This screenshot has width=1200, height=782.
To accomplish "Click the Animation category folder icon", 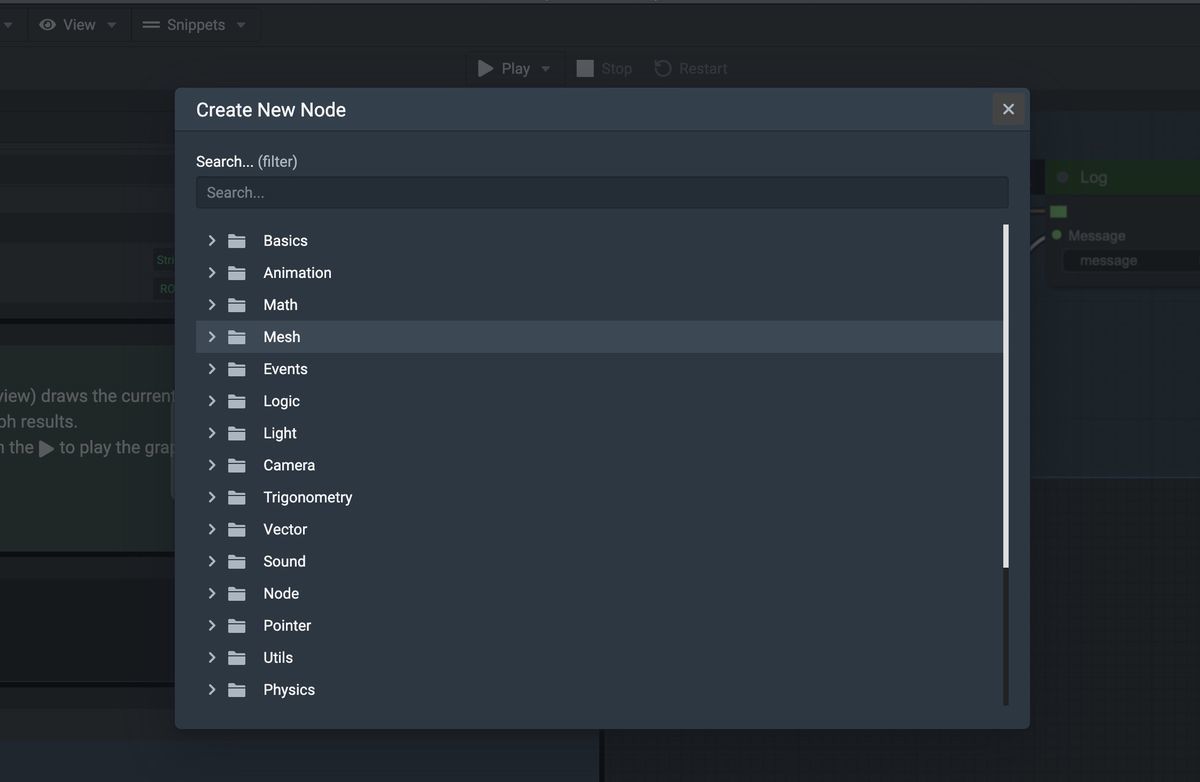I will click(237, 272).
